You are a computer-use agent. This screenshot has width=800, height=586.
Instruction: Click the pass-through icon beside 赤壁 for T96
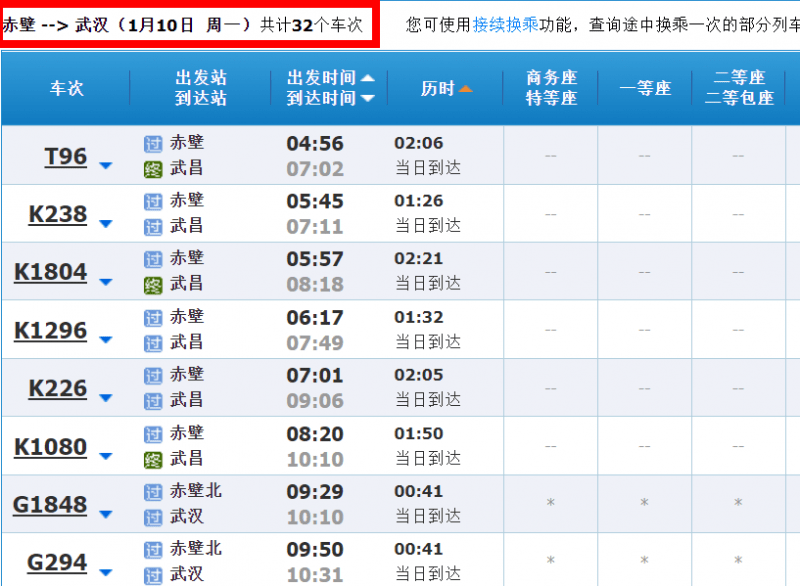pyautogui.click(x=153, y=144)
